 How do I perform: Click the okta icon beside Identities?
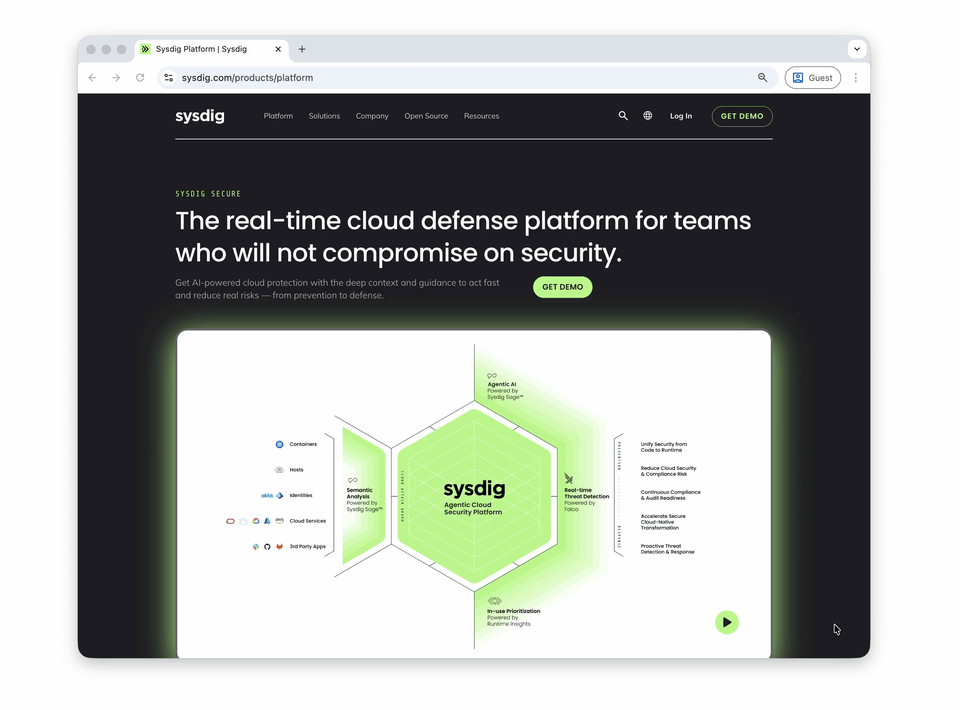click(x=267, y=496)
